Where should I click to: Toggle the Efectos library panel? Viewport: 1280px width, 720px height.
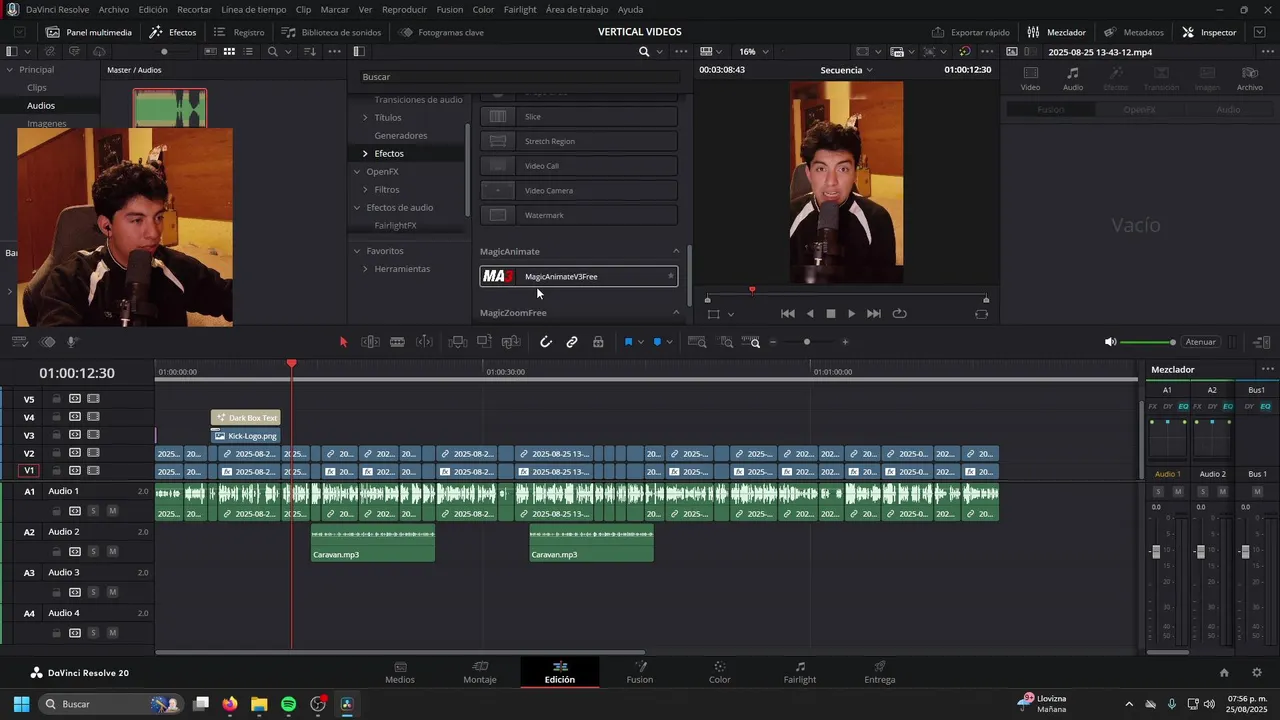173,32
